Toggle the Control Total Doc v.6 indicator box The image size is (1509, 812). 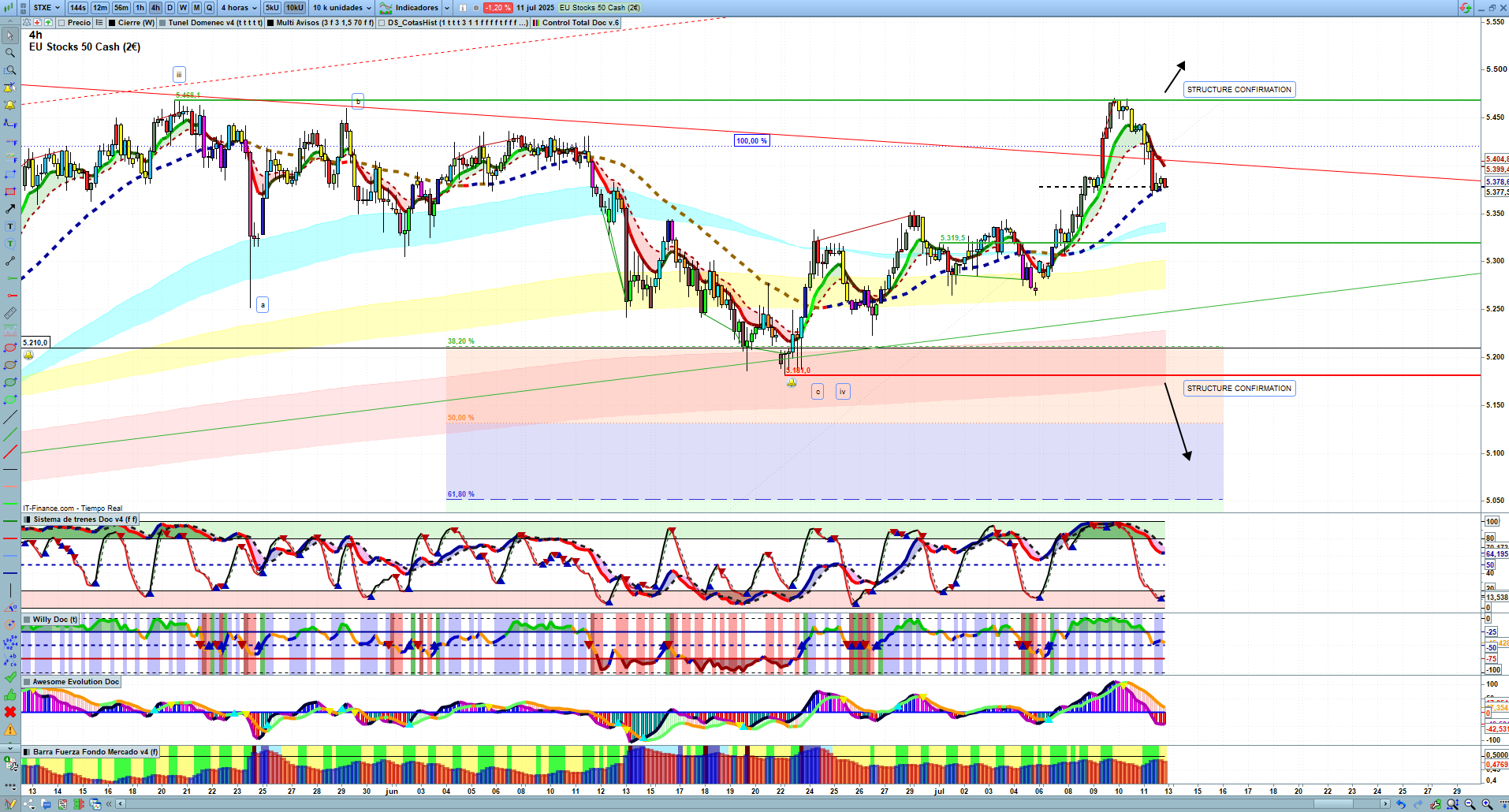(536, 23)
